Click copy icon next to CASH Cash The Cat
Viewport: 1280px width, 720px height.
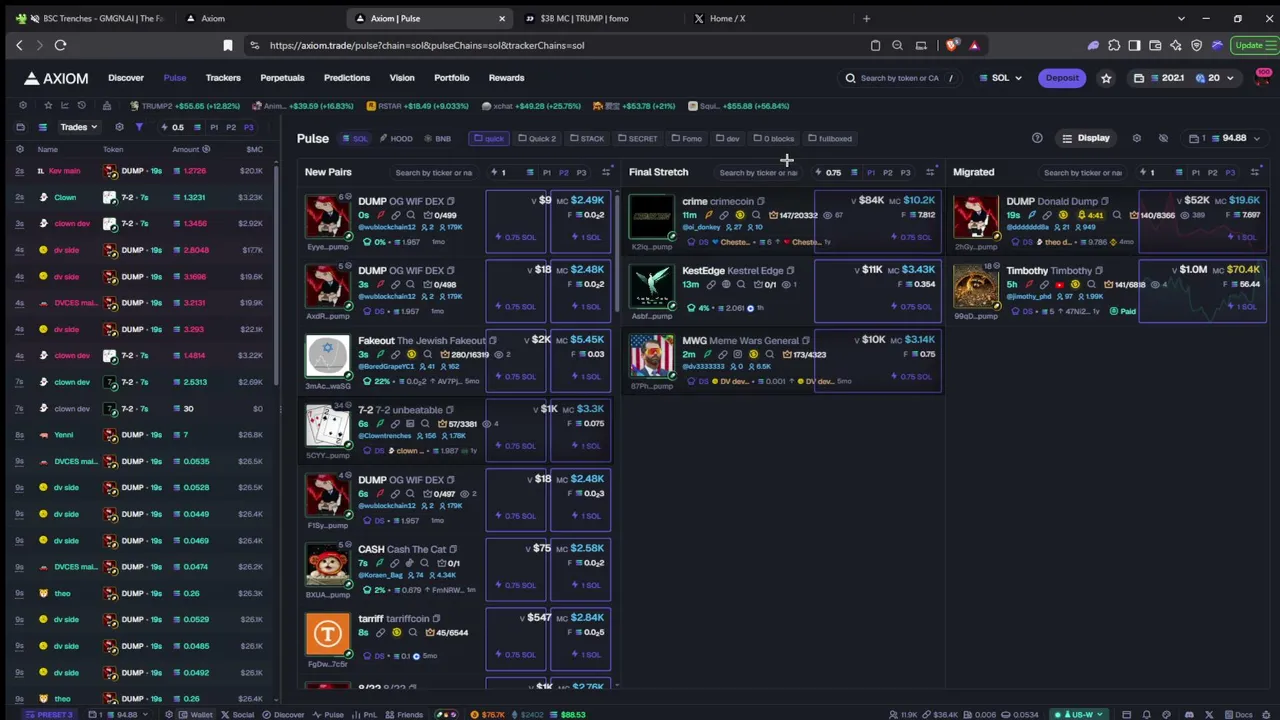pos(453,549)
